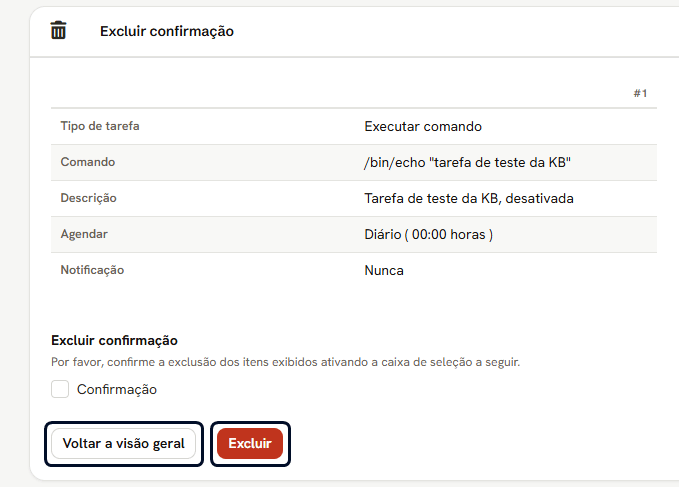679x487 pixels.
Task: Go back via Voltar a visão geral
Action: tap(123, 443)
